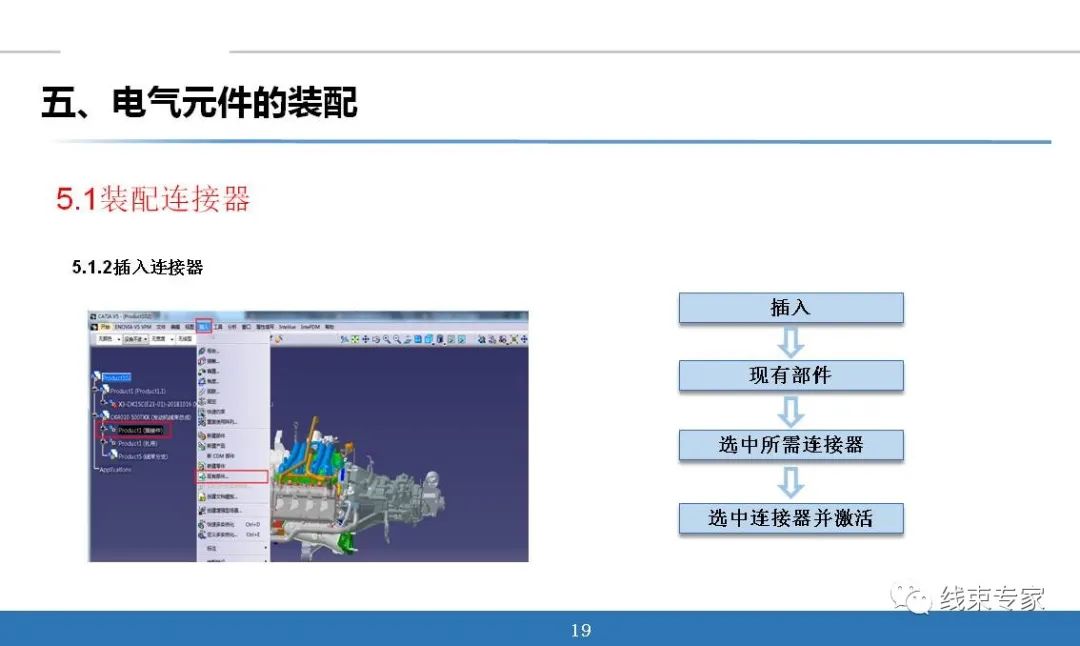Select 'Applications' in the specification tree
Viewport: 1080px width, 646px height.
(115, 470)
